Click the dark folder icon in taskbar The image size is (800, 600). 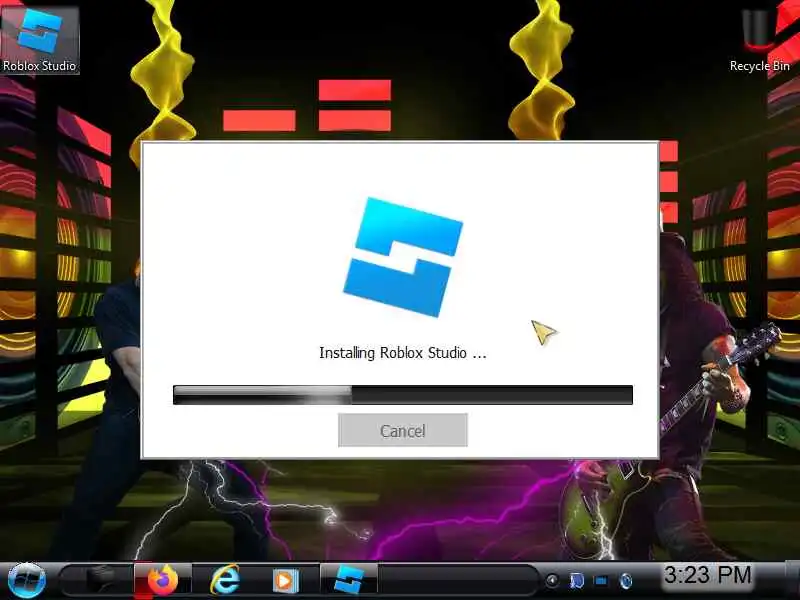point(99,580)
